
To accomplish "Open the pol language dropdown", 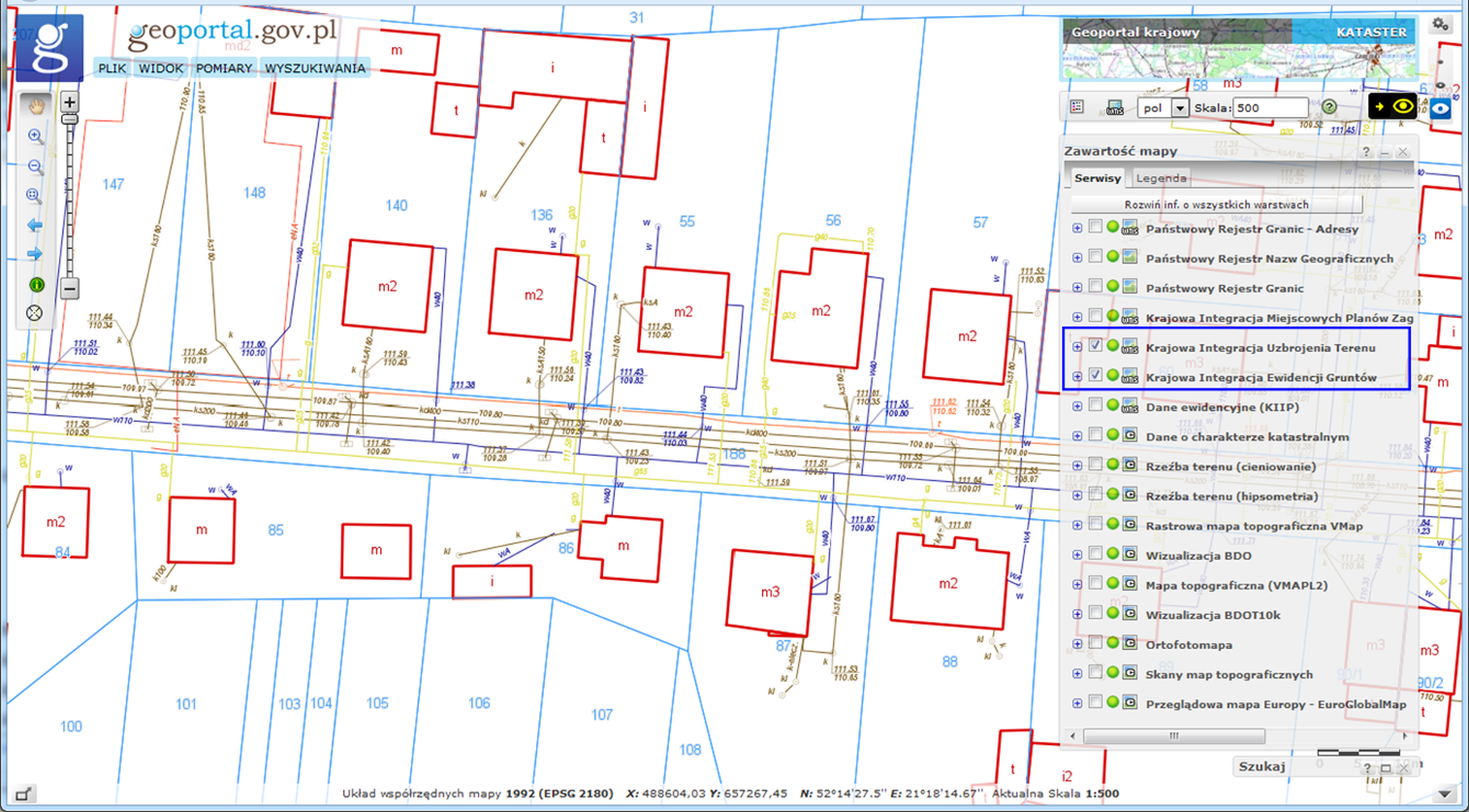I will point(1179,107).
